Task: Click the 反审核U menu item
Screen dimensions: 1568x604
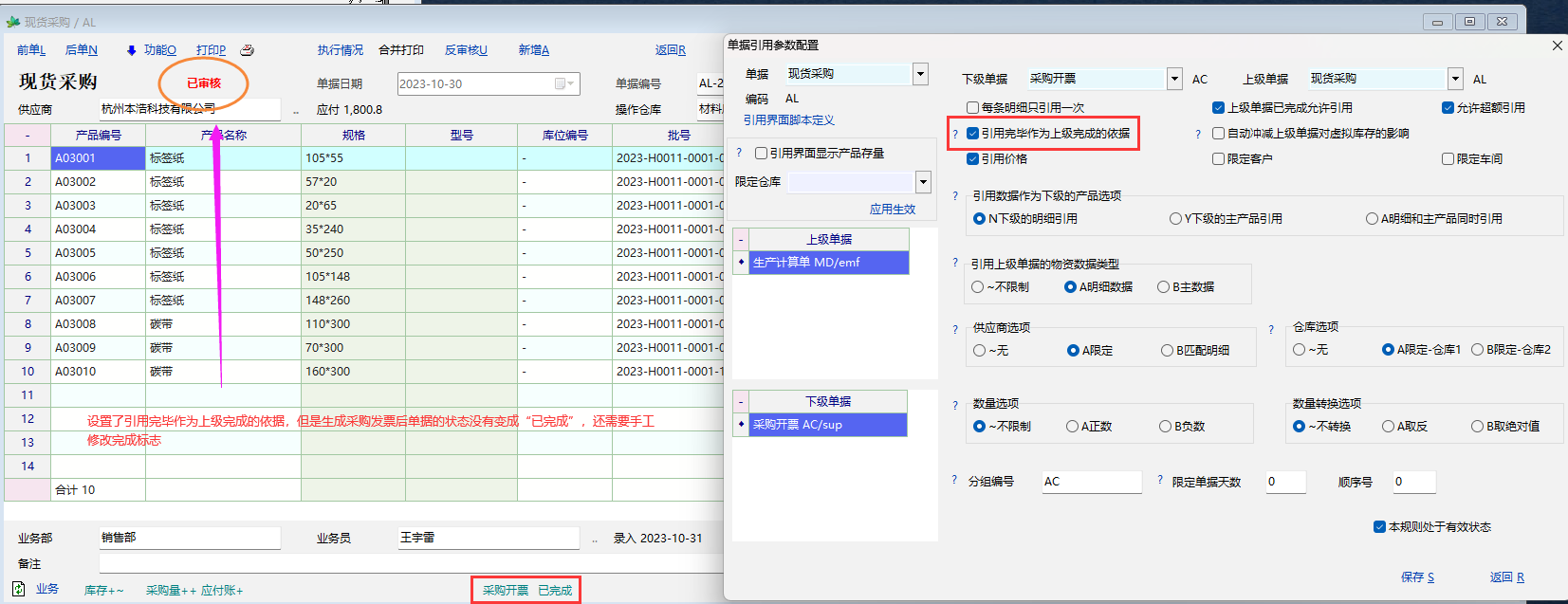Action: (x=466, y=50)
